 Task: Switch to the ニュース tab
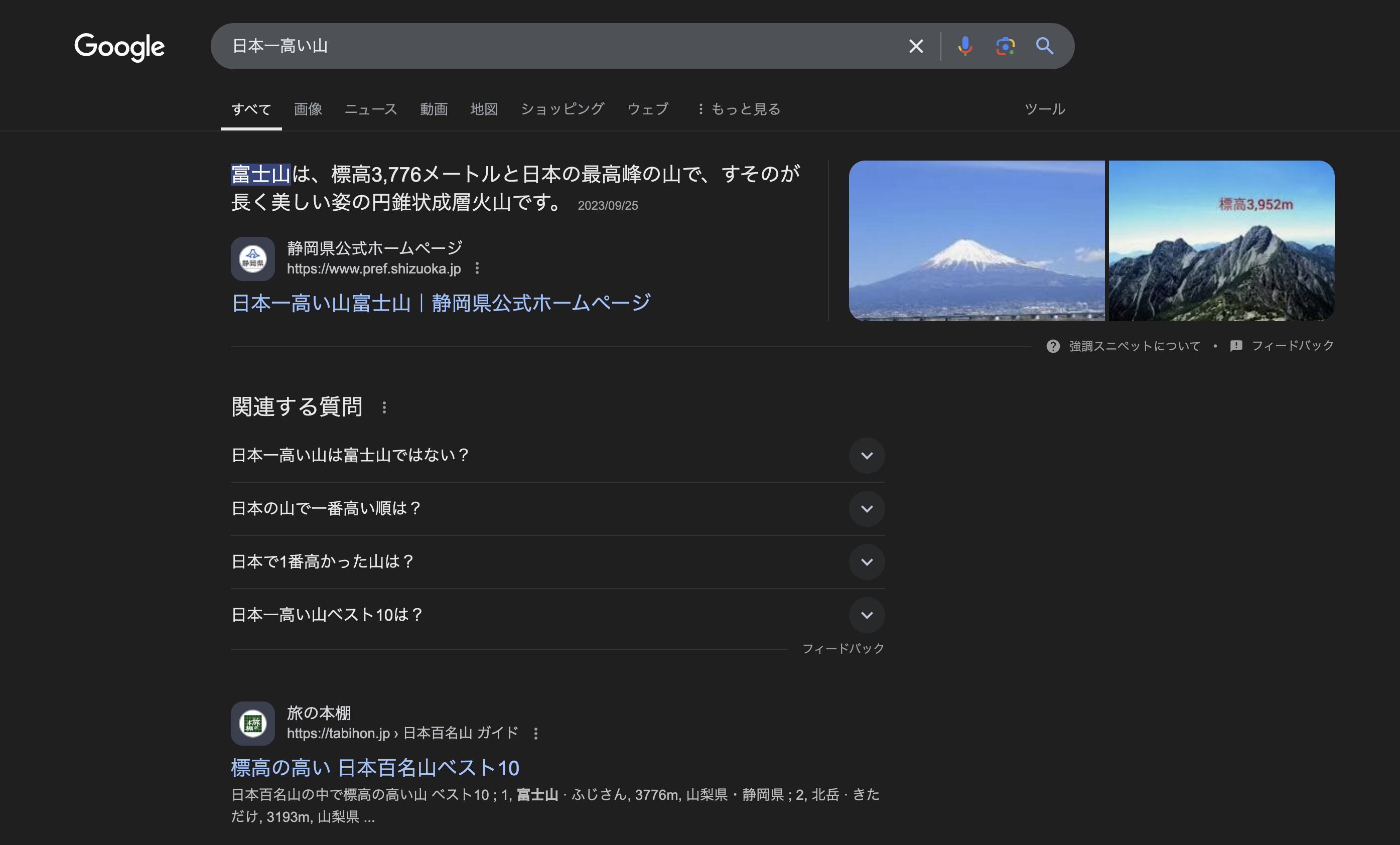pos(370,108)
